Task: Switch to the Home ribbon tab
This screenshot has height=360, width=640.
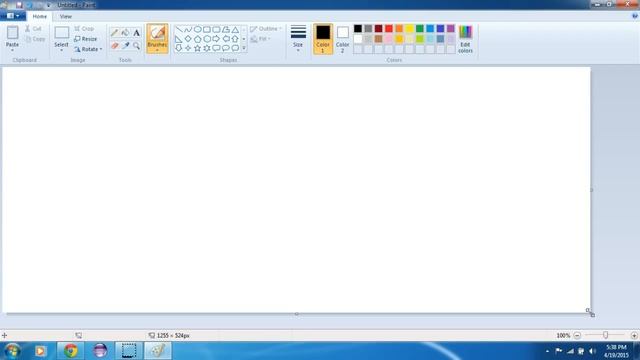Action: (x=40, y=16)
